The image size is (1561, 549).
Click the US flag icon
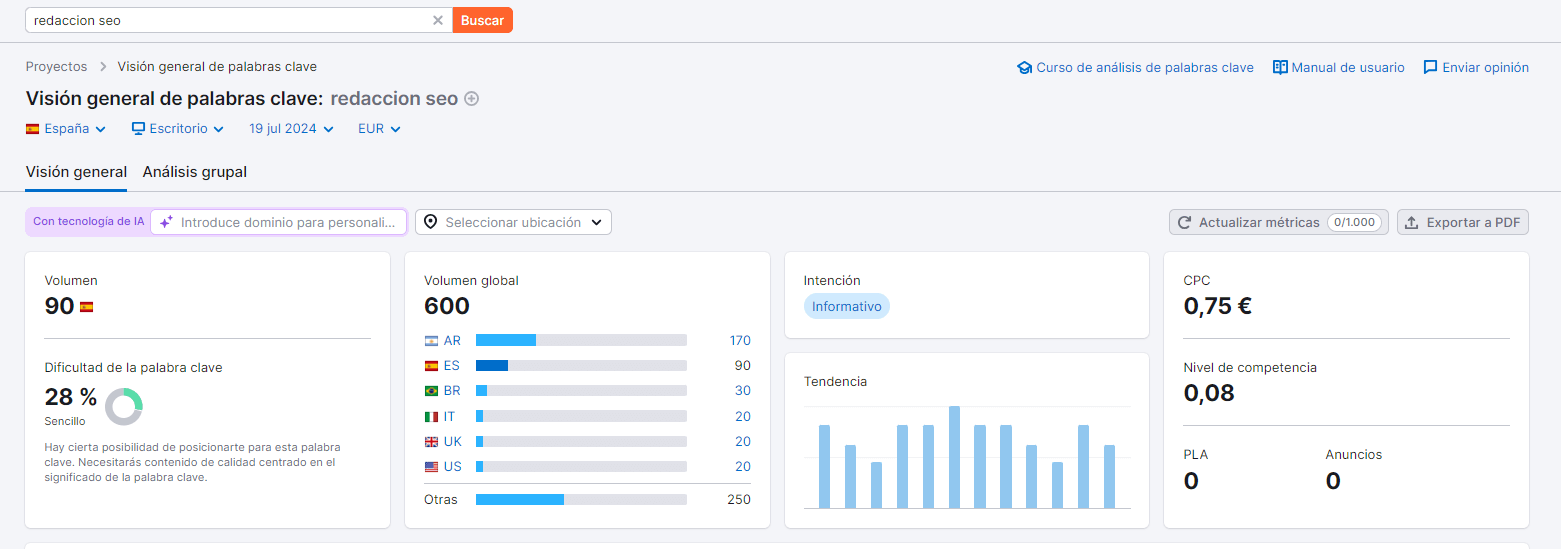431,467
